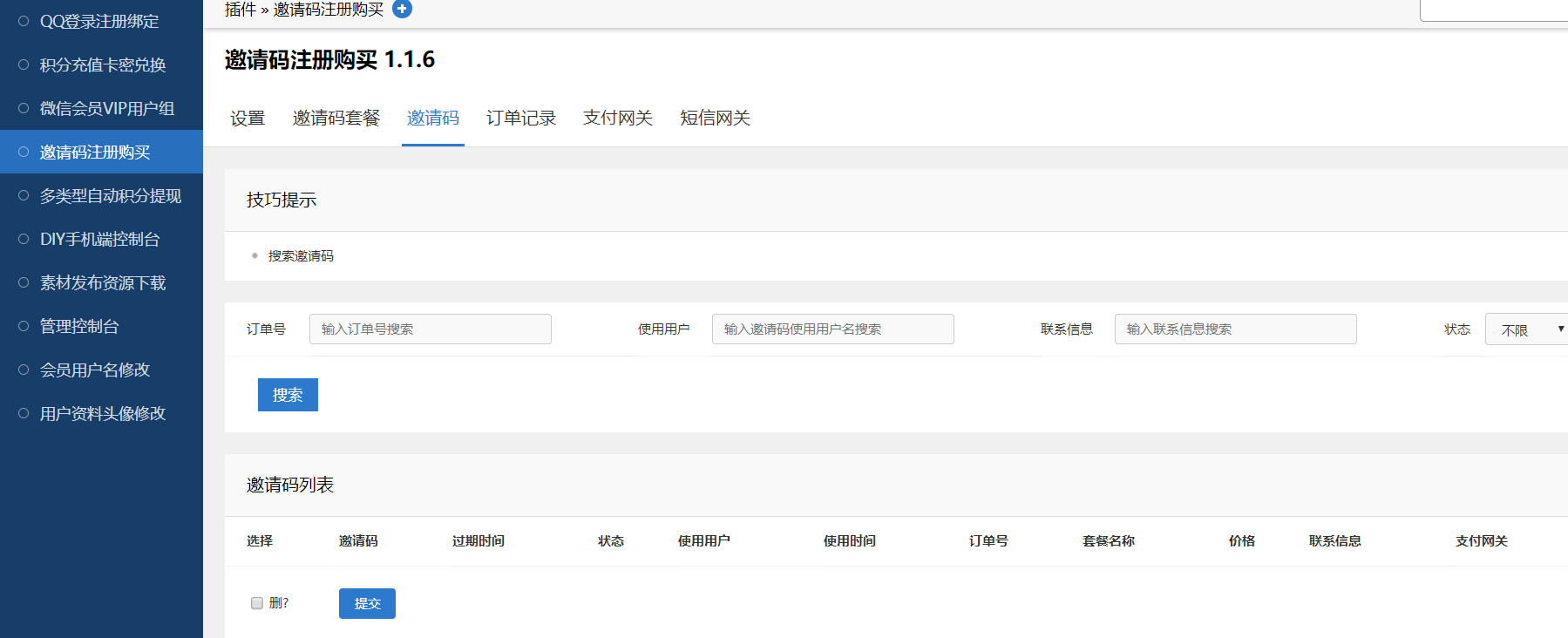The height and width of the screenshot is (638, 1568).
Task: Tick the 删? checkbox
Action: (x=257, y=603)
